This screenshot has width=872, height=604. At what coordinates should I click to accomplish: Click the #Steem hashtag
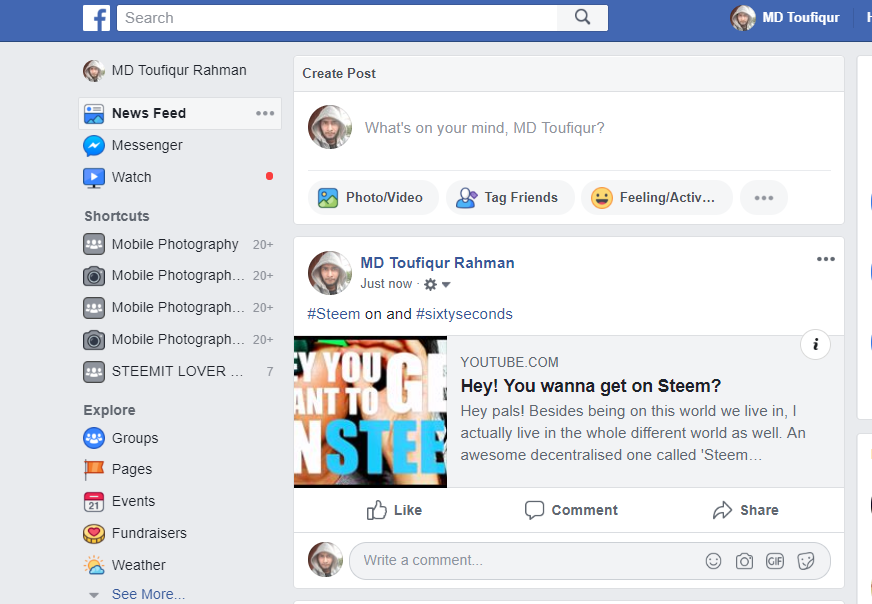[334, 314]
